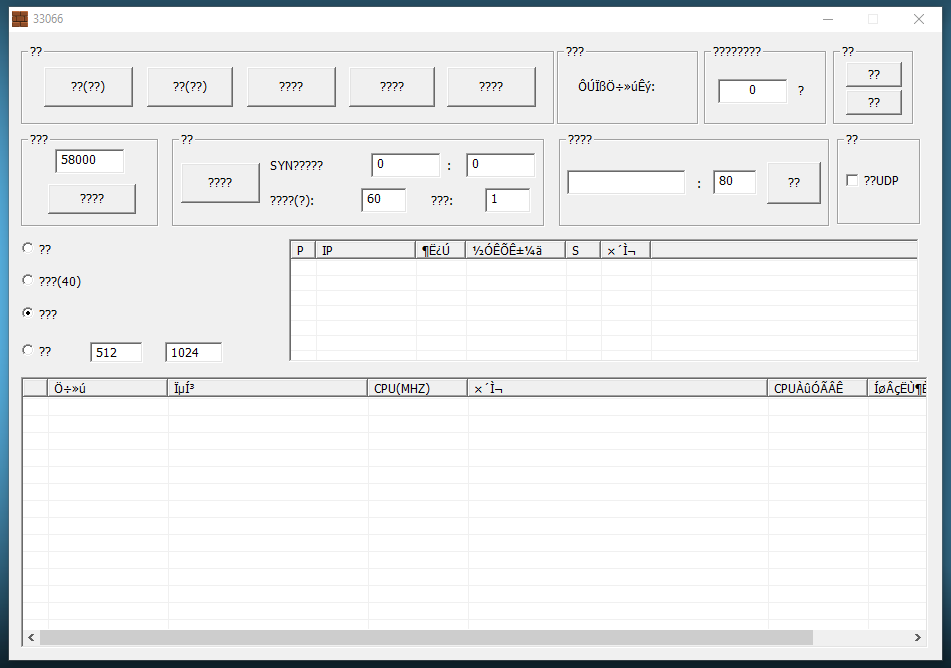Click the field containing 60
The image size is (951, 668).
pyautogui.click(x=384, y=200)
